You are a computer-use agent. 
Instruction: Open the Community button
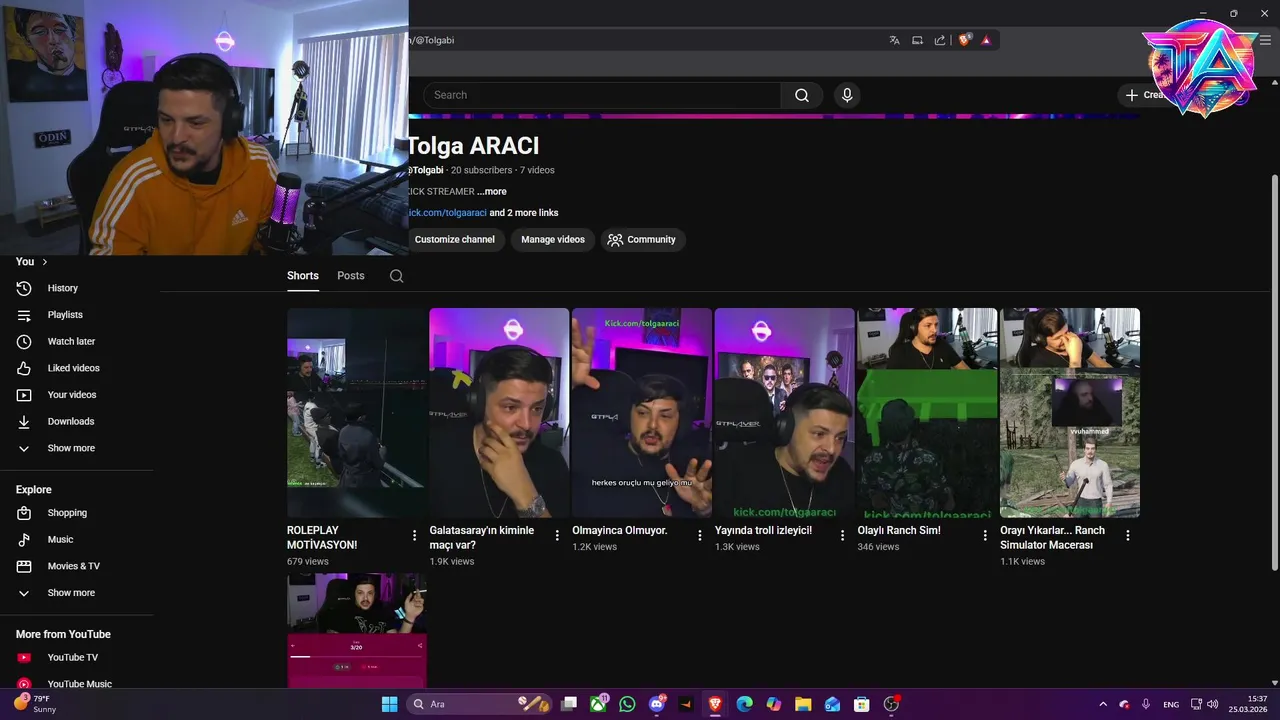coord(643,240)
